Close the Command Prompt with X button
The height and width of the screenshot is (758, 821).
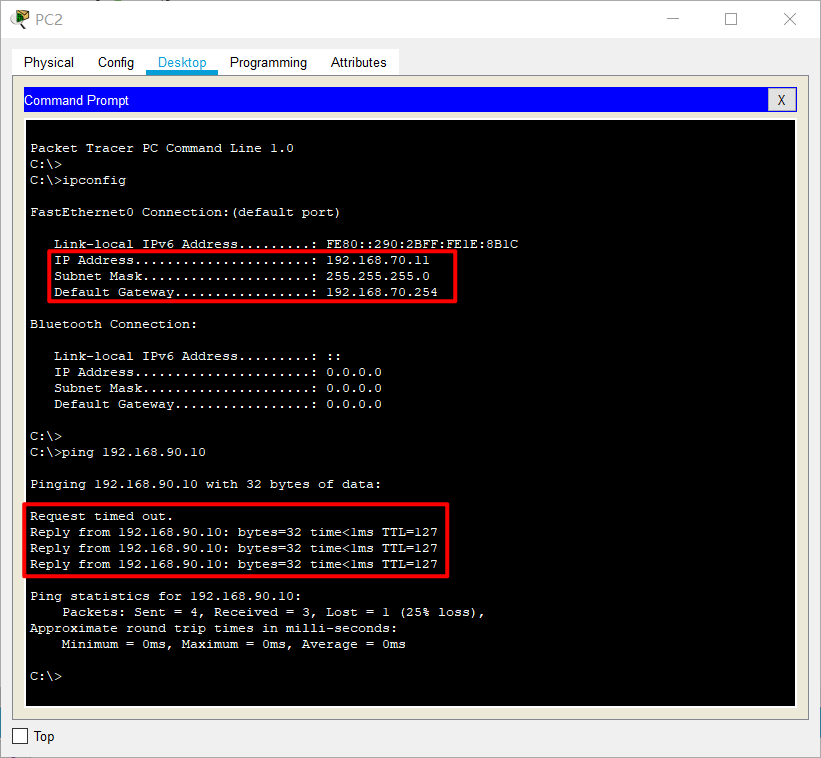[781, 100]
